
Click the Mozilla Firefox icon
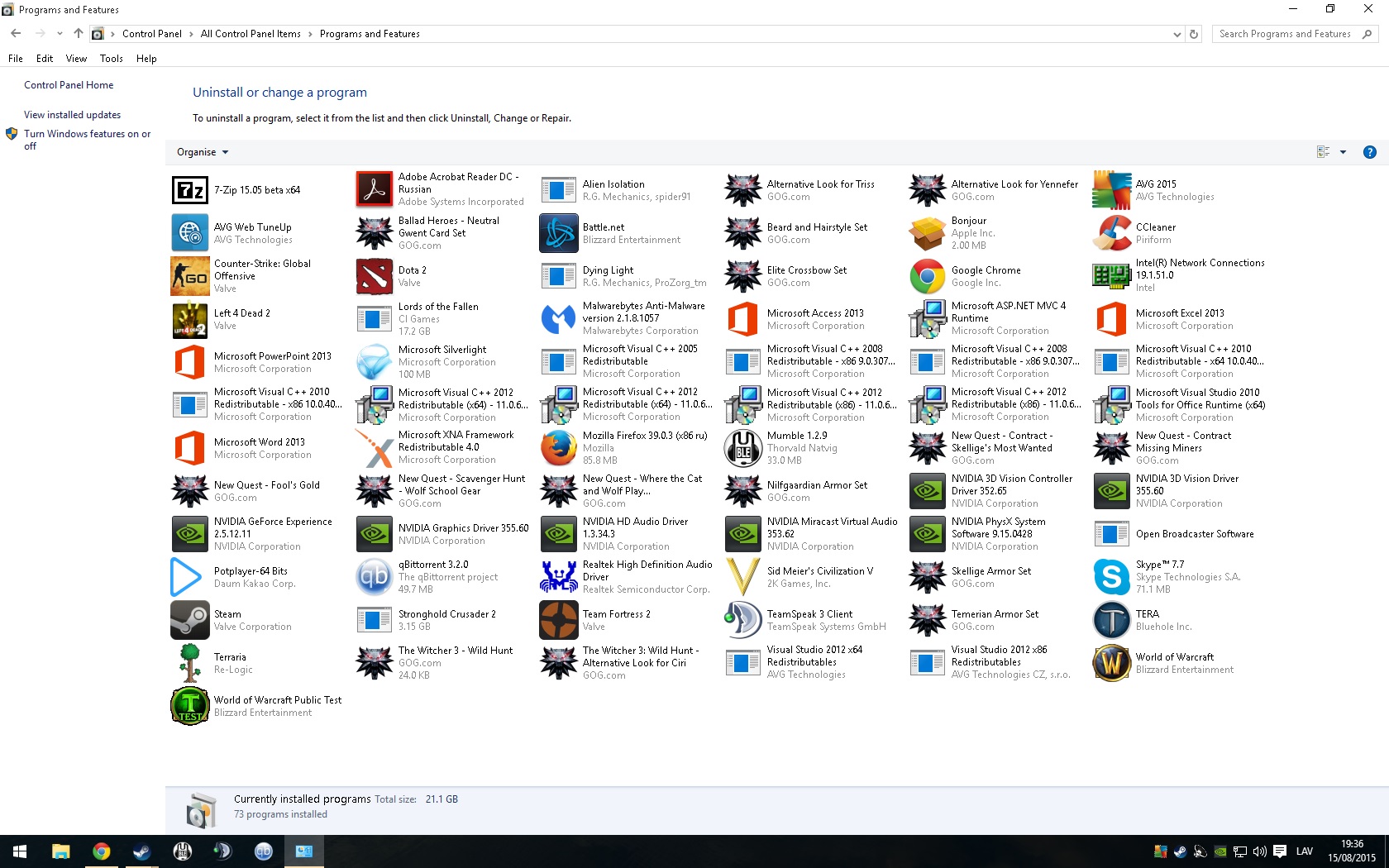(x=558, y=448)
